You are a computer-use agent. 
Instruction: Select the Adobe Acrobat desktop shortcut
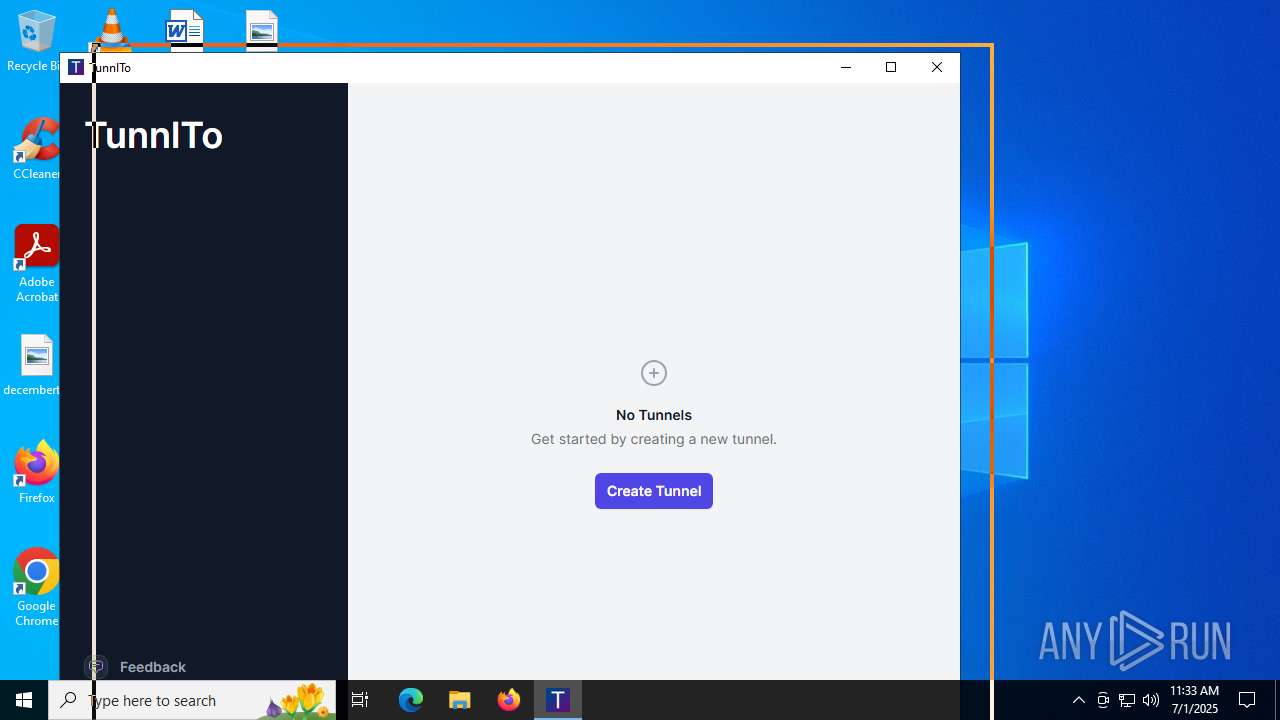pyautogui.click(x=36, y=264)
